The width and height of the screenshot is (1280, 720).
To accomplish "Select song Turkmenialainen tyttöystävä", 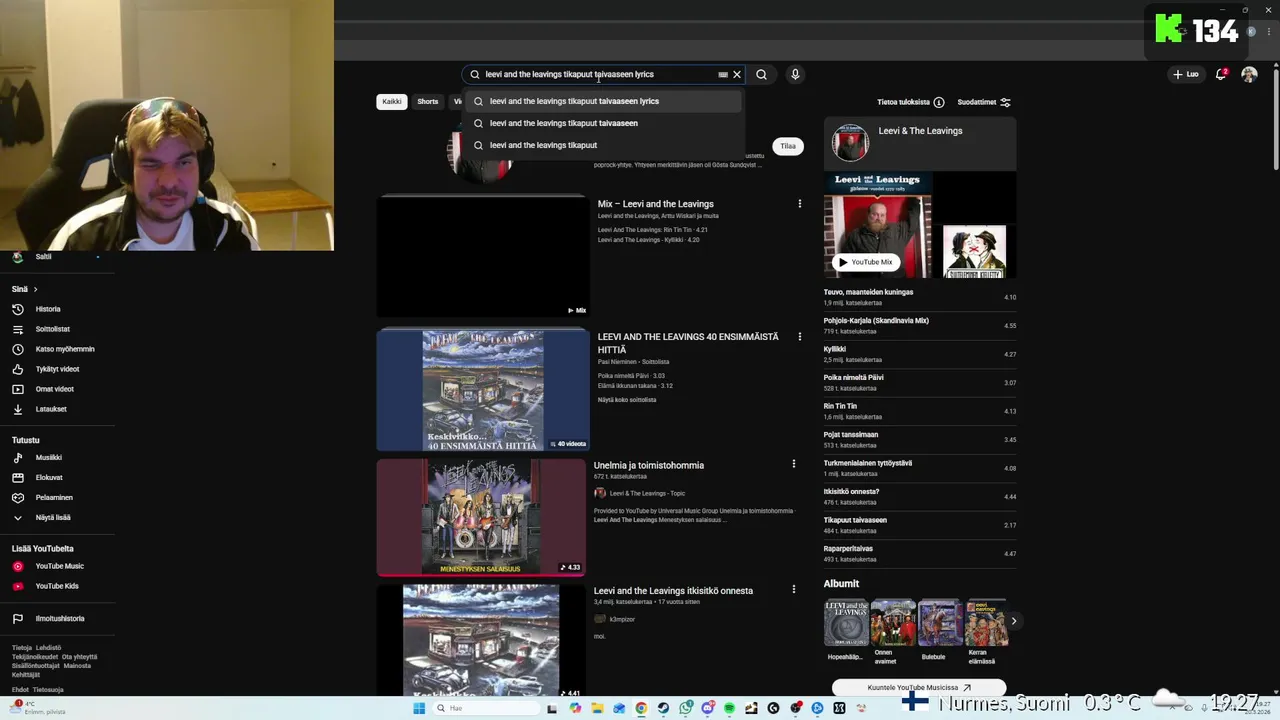I will (919, 468).
